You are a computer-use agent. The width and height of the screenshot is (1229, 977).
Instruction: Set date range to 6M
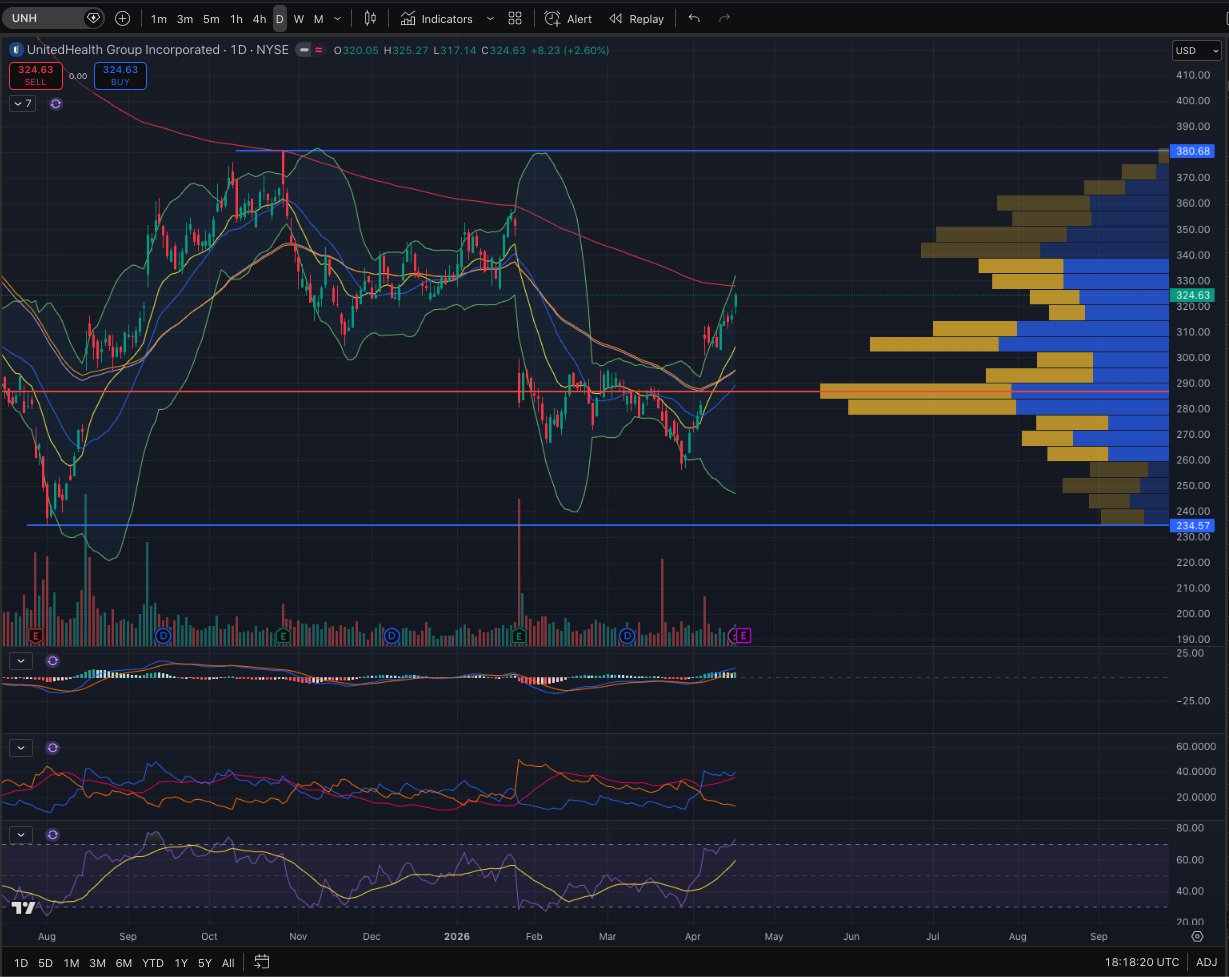124,963
